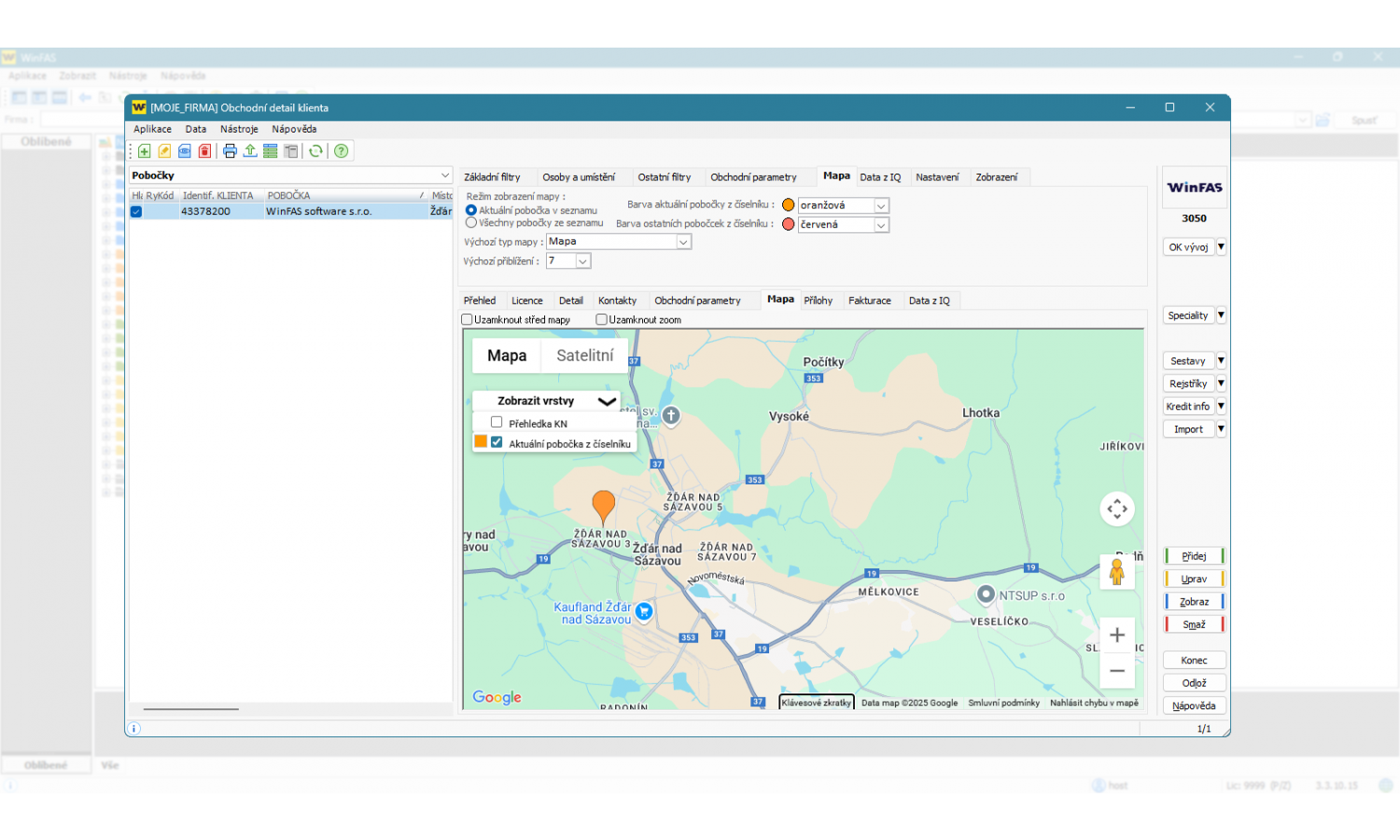The width and height of the screenshot is (1400, 840).
Task: Click the orange branch marker pin on map
Action: 604,508
